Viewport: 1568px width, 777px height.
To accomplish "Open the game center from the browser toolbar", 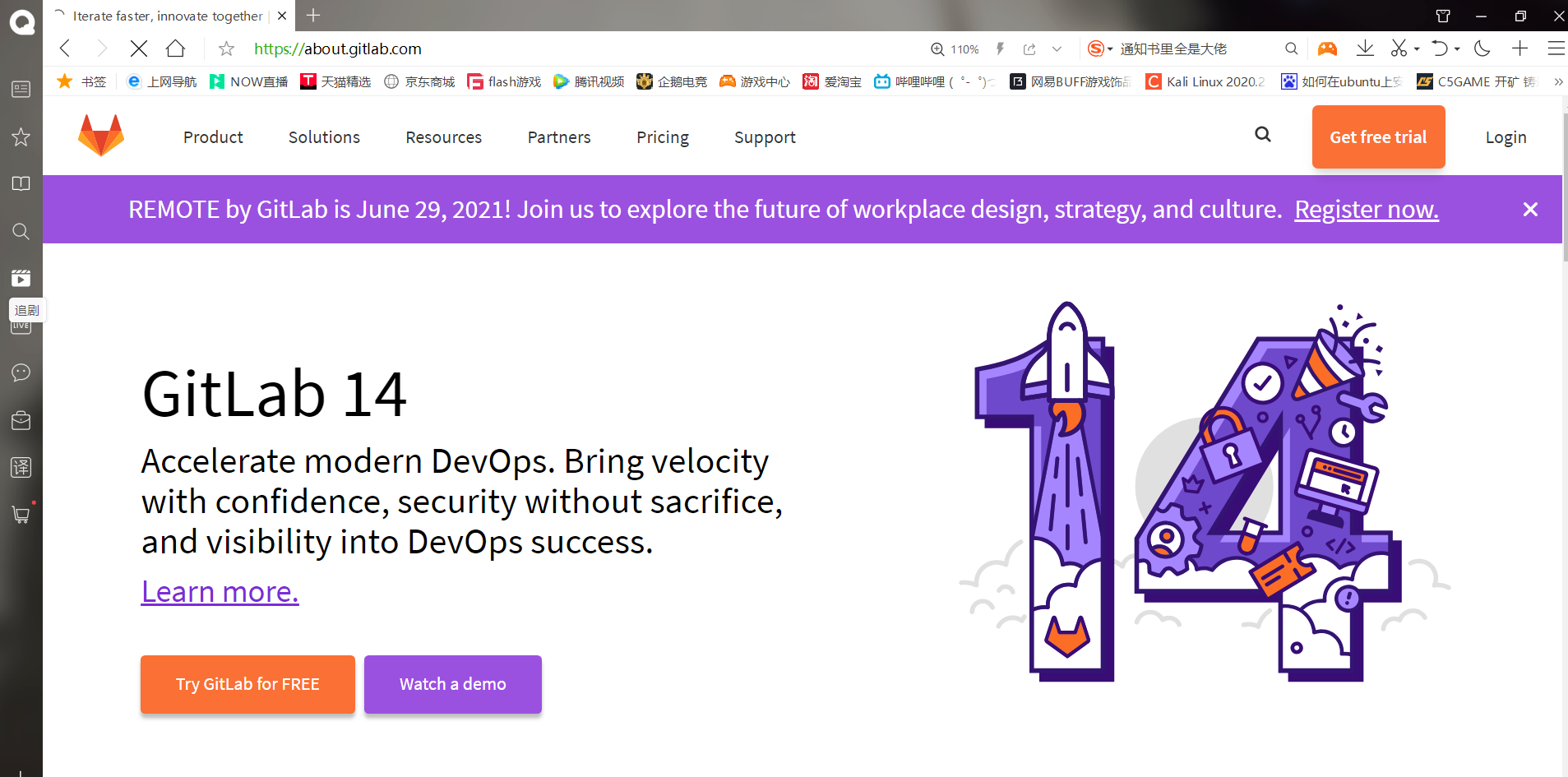I will click(x=1327, y=49).
